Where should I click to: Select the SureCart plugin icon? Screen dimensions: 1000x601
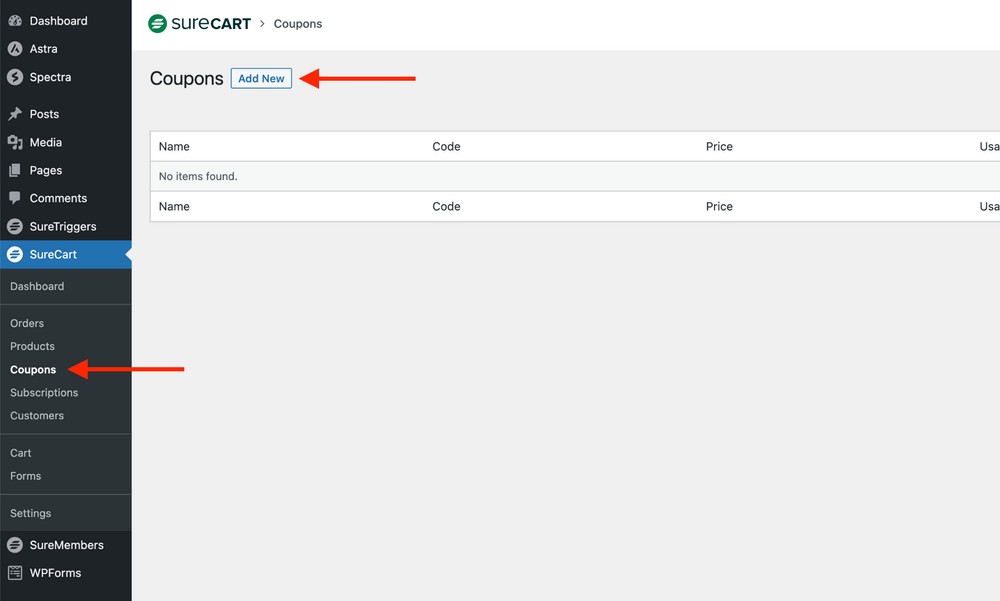click(13, 254)
